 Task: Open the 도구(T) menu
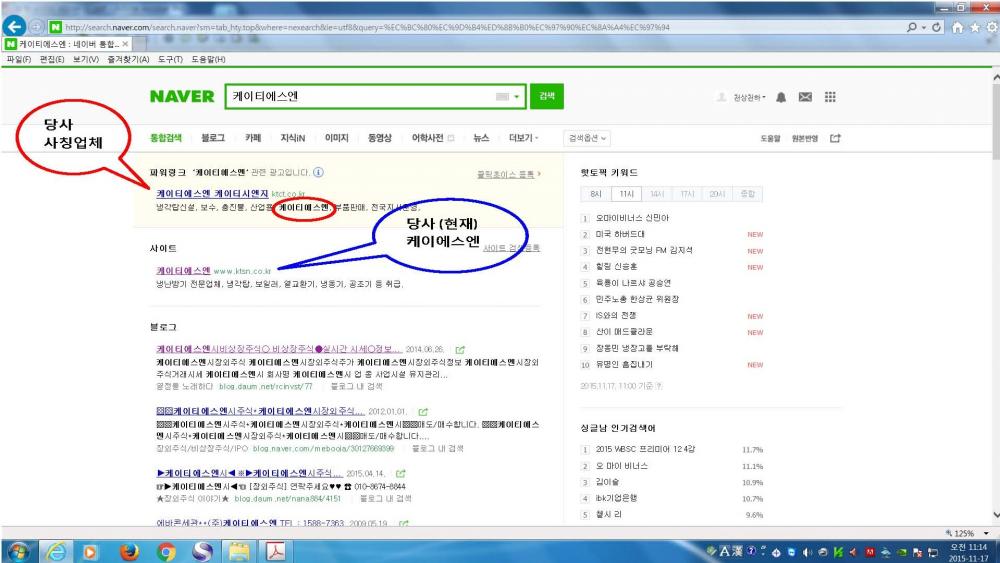(170, 59)
